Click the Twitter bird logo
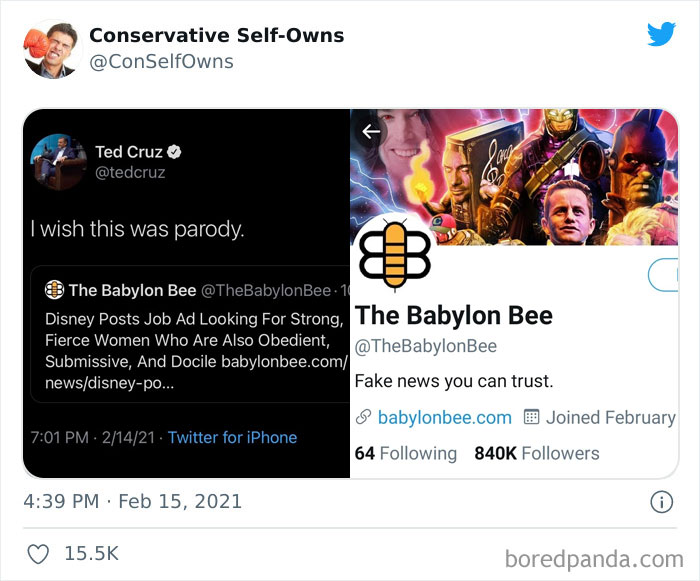 [661, 34]
